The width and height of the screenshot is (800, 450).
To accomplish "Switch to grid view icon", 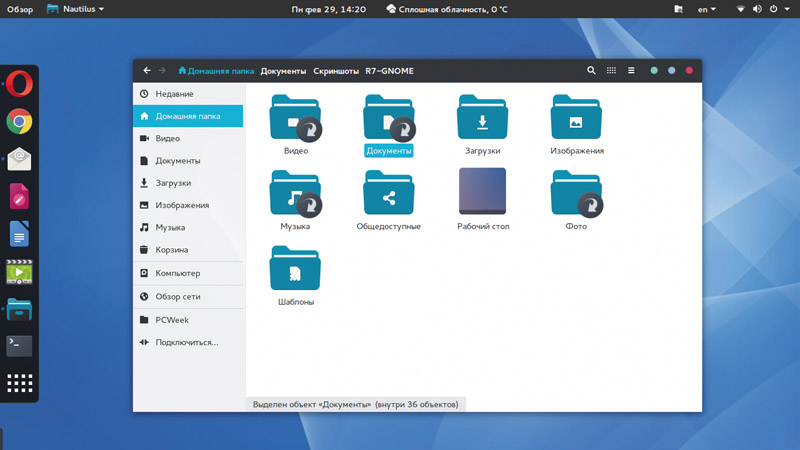I will click(x=611, y=70).
